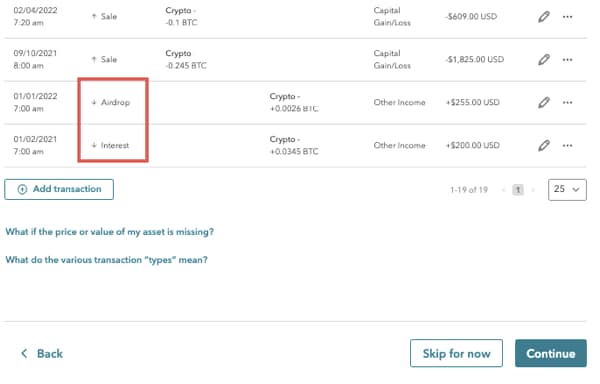Edit the 09/10/2021 Sale transaction pencil icon
600x384 pixels.
tap(544, 60)
